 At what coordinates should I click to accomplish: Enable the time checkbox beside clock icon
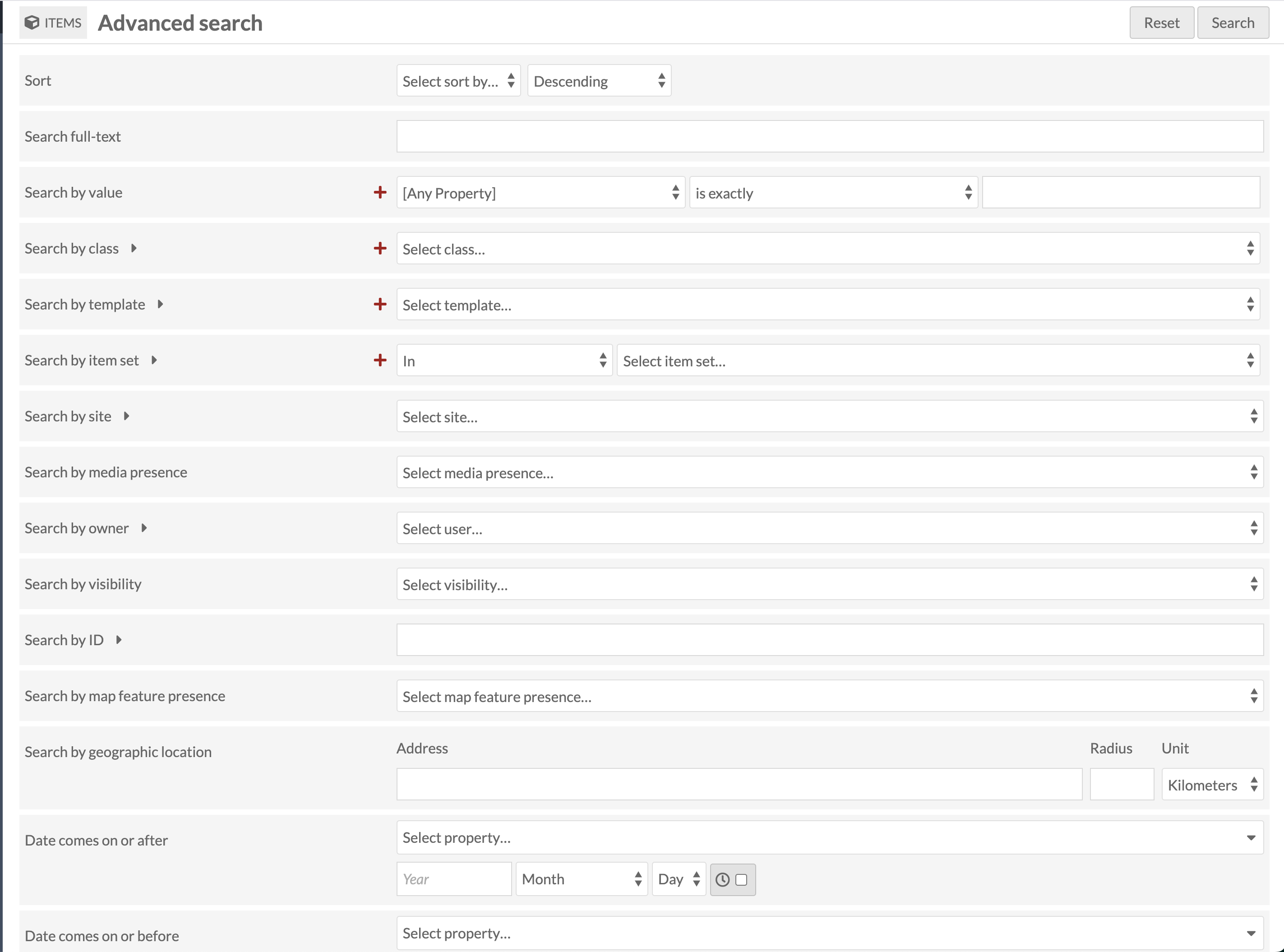tap(741, 879)
